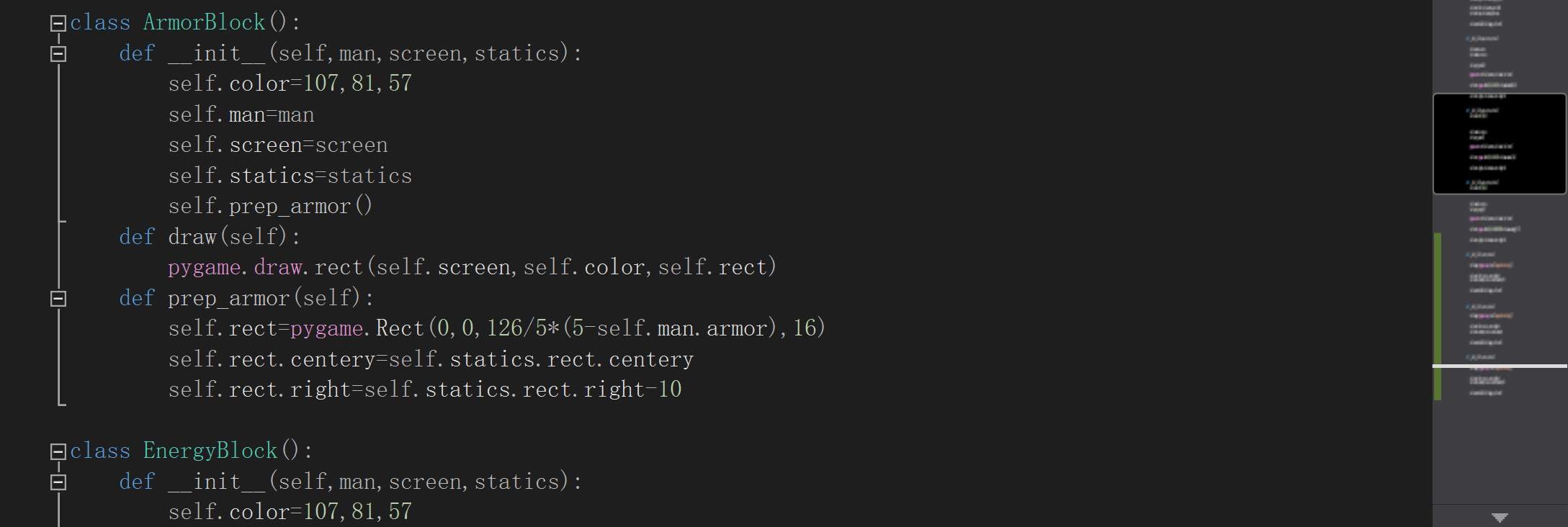The width and height of the screenshot is (1568, 527).
Task: Click the scroll-down arrow on the minimap
Action: click(x=1500, y=517)
